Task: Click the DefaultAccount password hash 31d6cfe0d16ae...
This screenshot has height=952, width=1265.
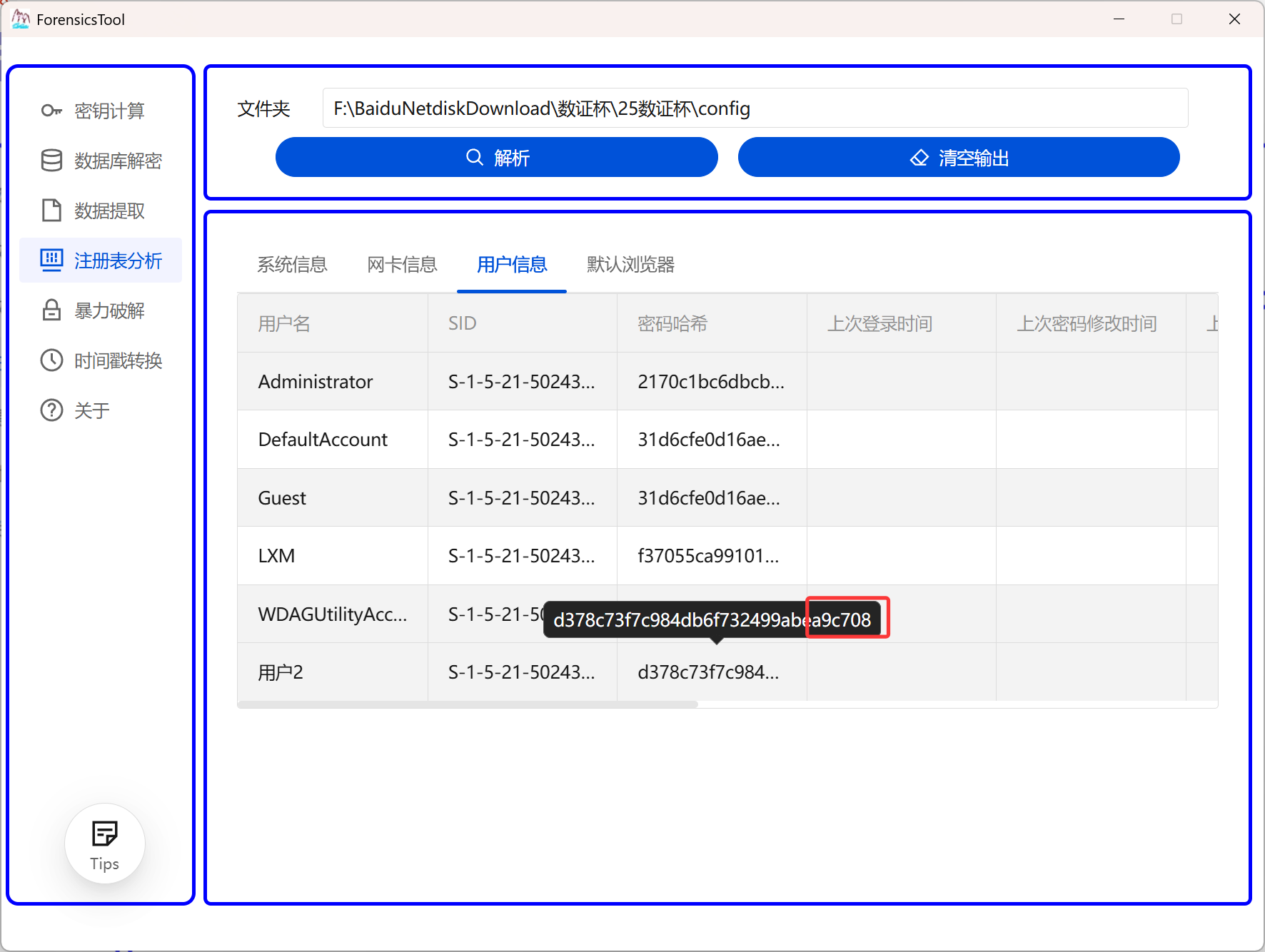Action: point(712,440)
